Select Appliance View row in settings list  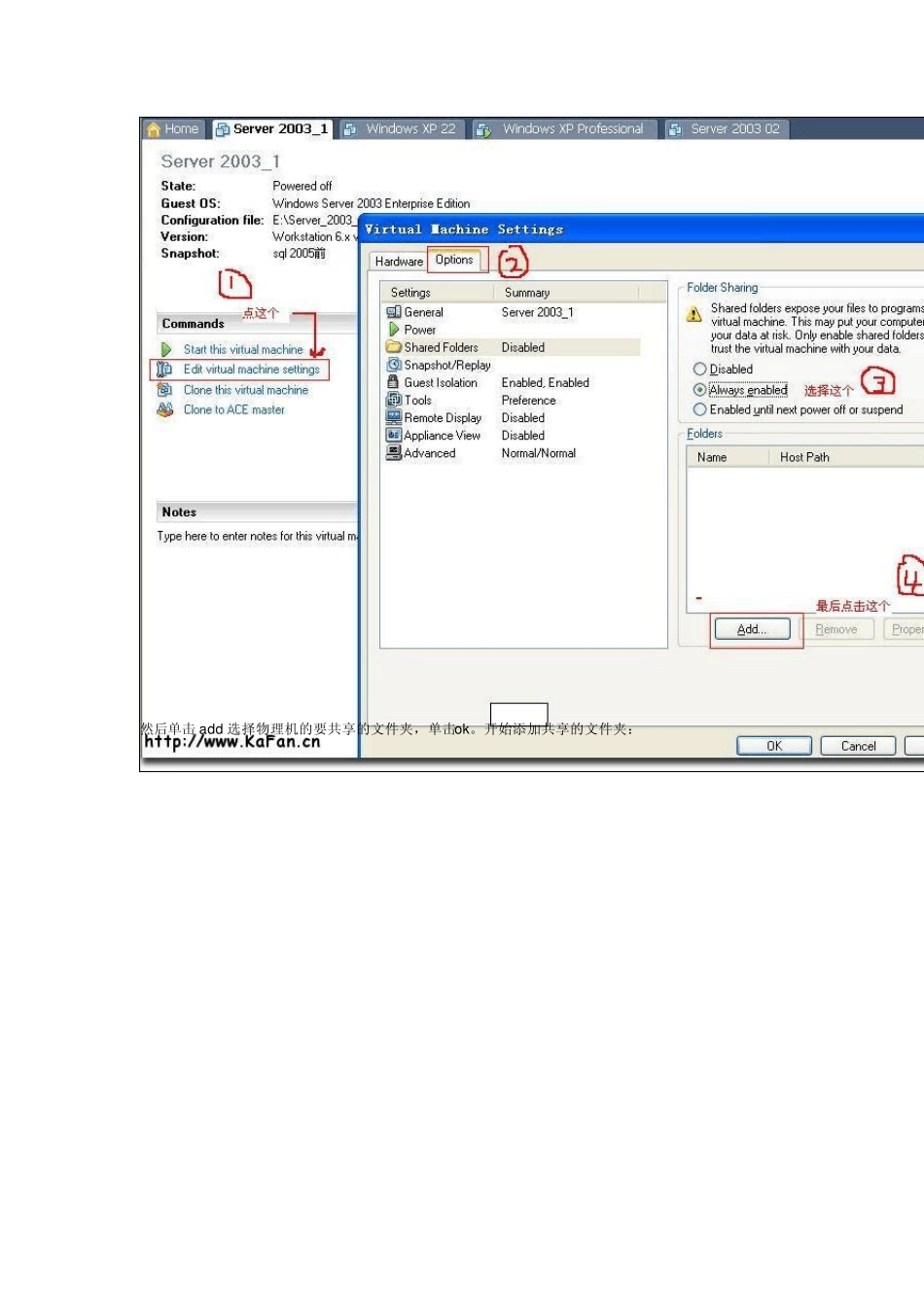pyautogui.click(x=512, y=435)
